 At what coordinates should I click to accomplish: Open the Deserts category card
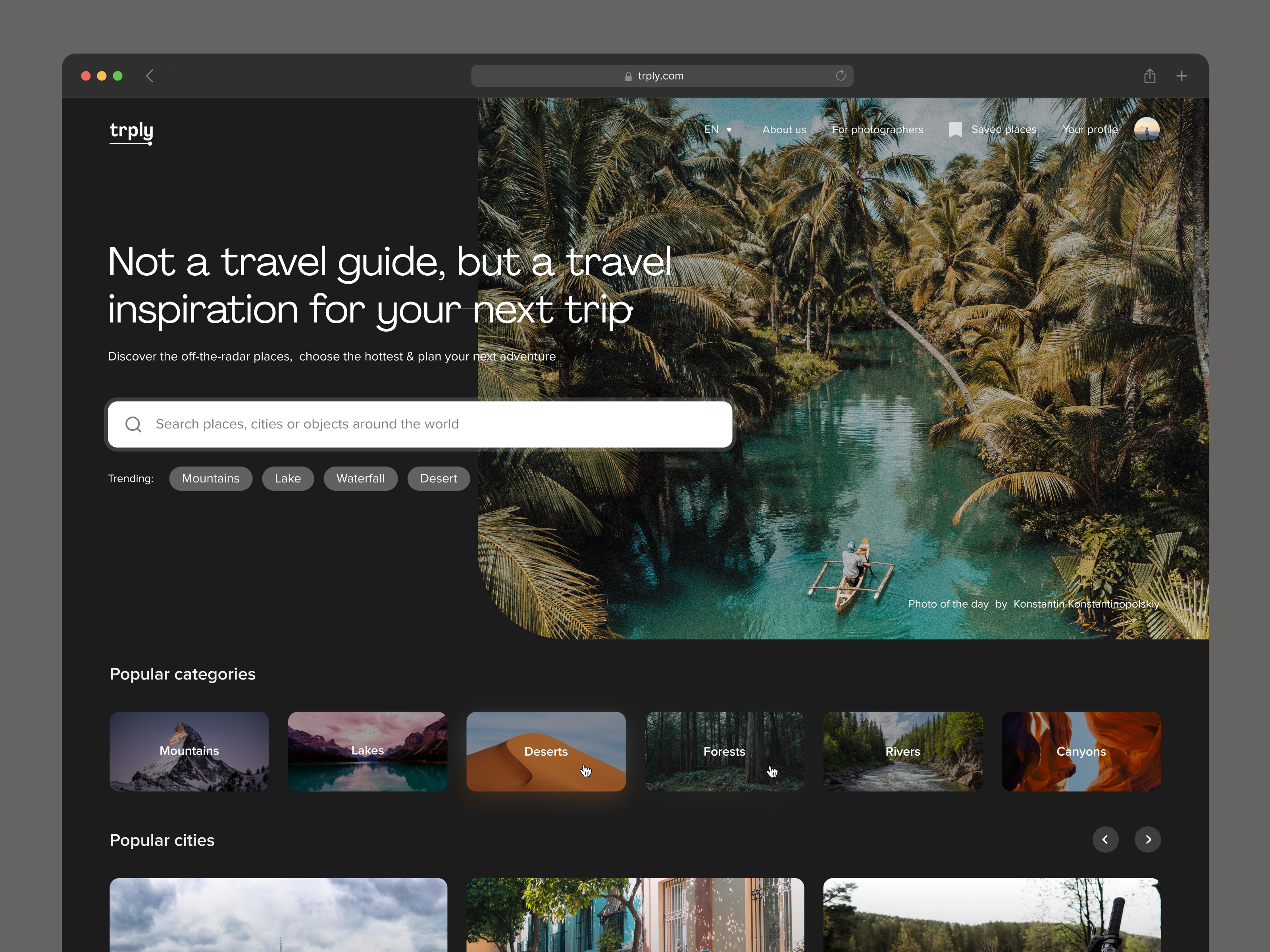point(545,752)
